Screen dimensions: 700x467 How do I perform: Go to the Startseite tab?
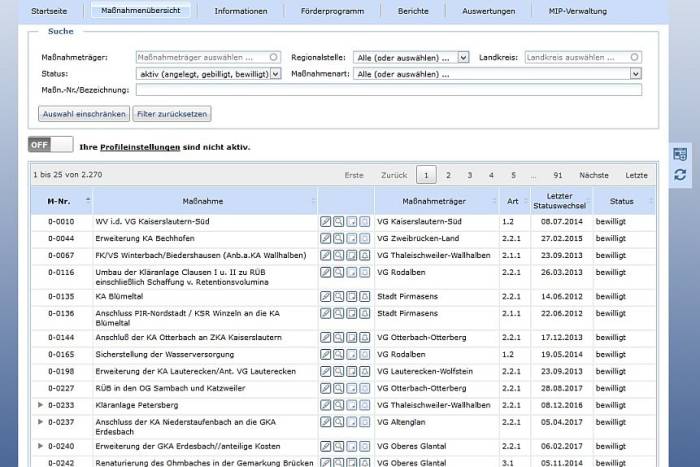click(49, 11)
